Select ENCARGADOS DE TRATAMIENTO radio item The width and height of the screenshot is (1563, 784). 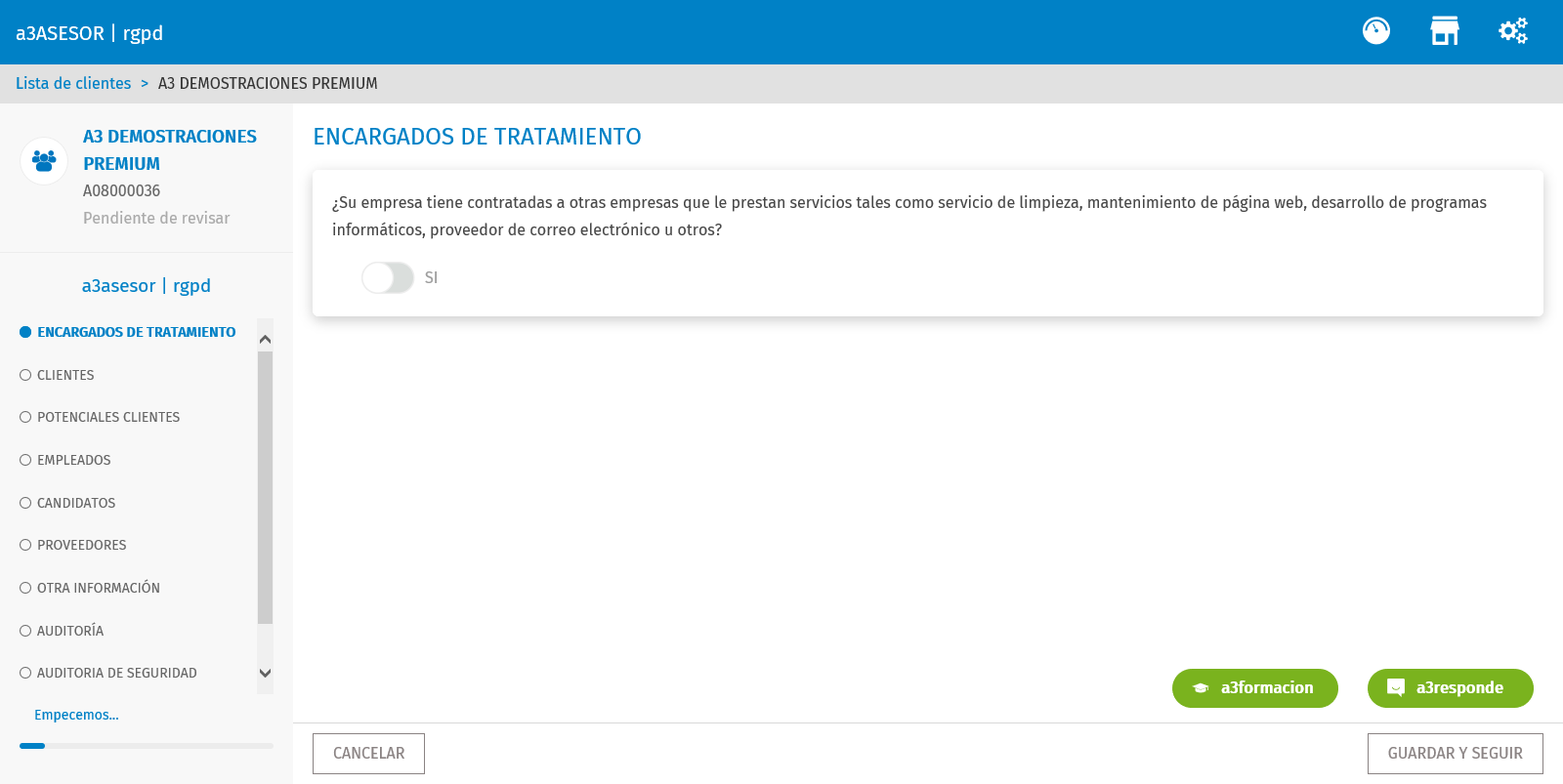pos(128,332)
